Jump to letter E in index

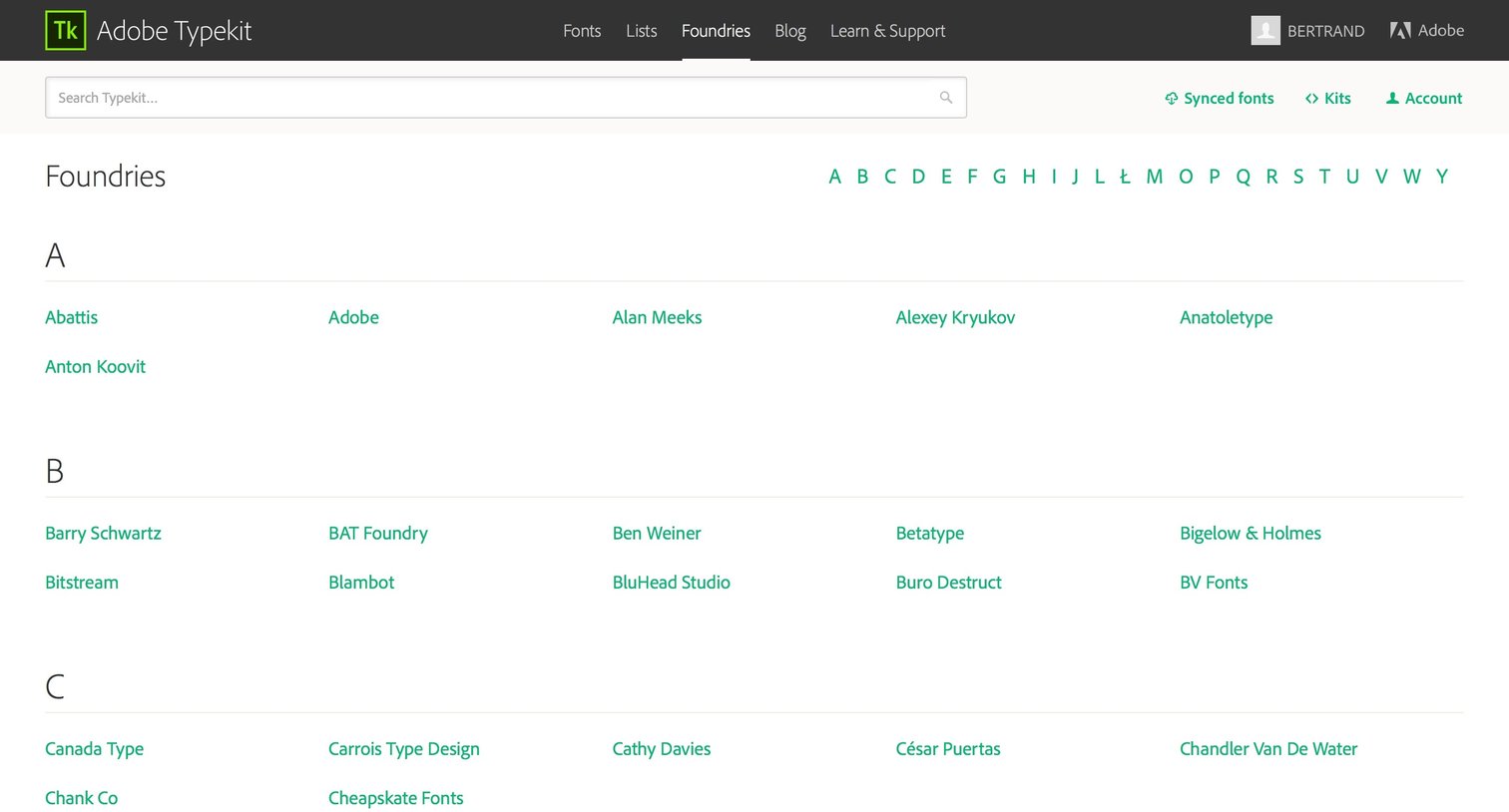(946, 177)
